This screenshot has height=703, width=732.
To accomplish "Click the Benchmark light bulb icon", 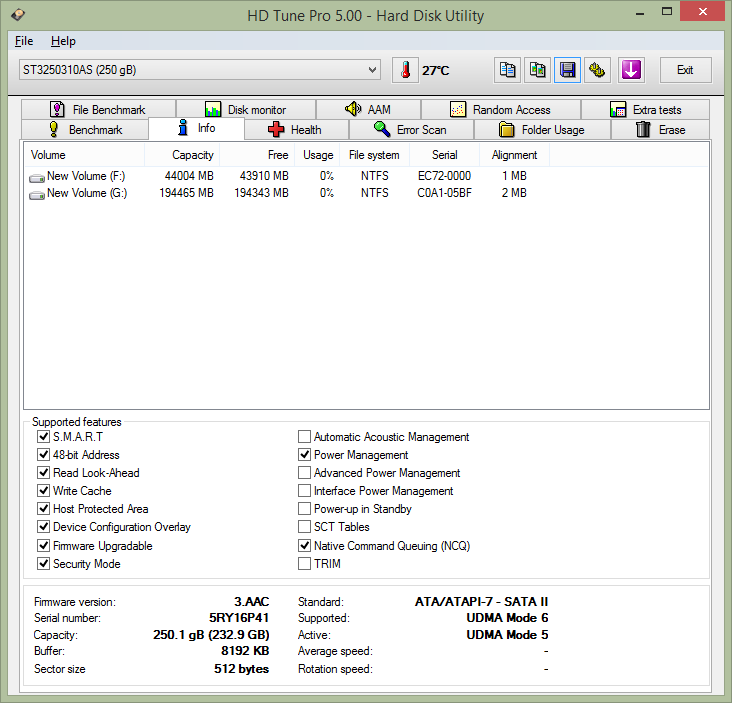I will [x=54, y=129].
